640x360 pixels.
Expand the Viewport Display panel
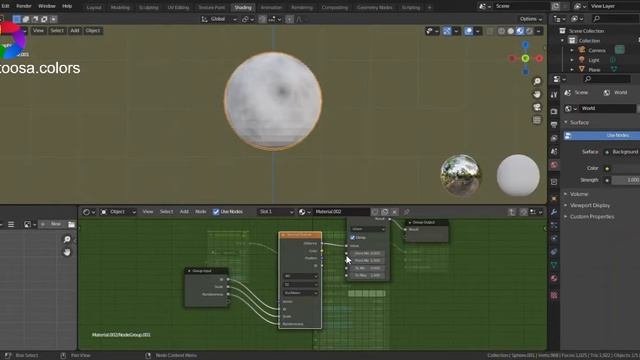[x=587, y=205]
